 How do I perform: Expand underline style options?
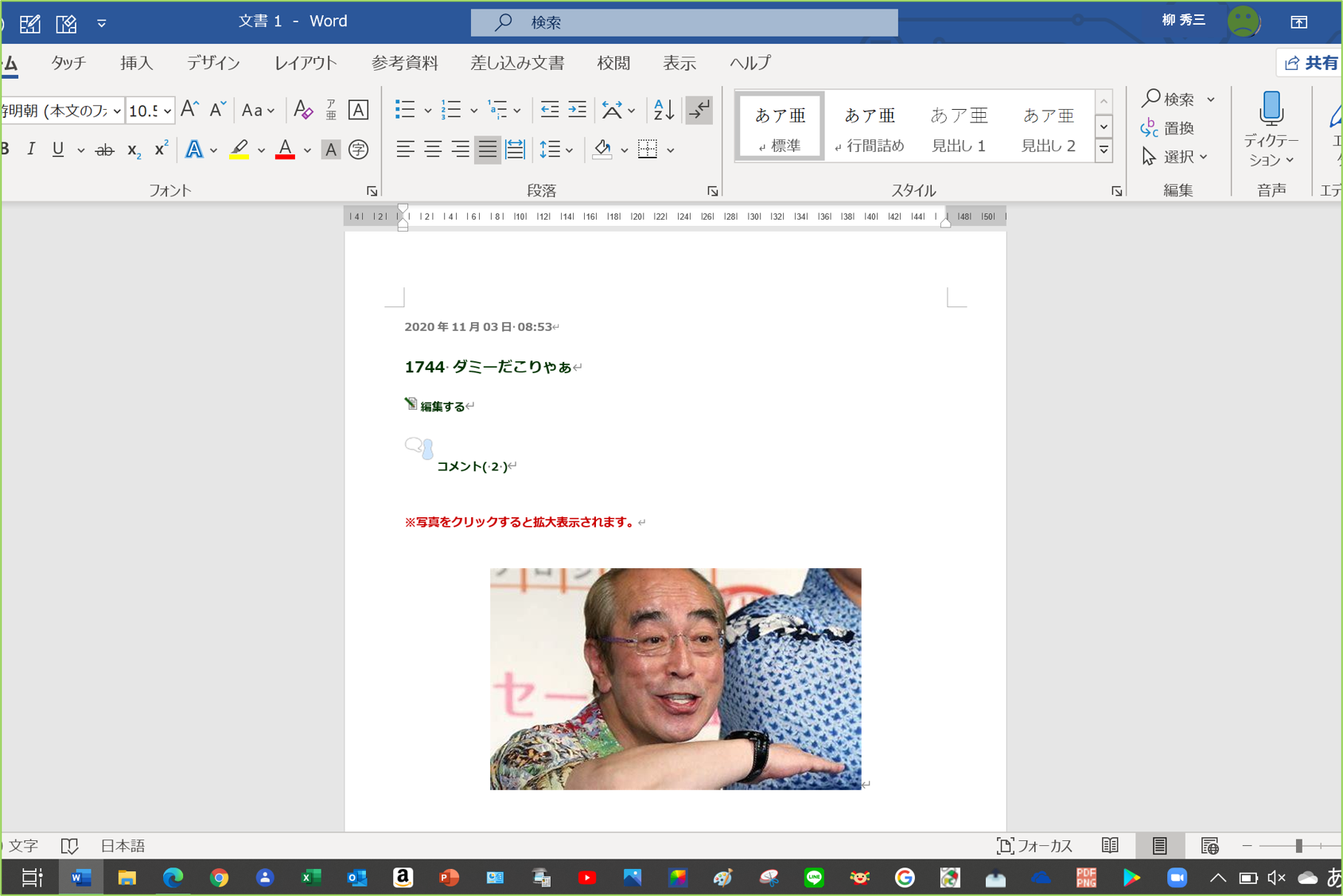pos(81,150)
